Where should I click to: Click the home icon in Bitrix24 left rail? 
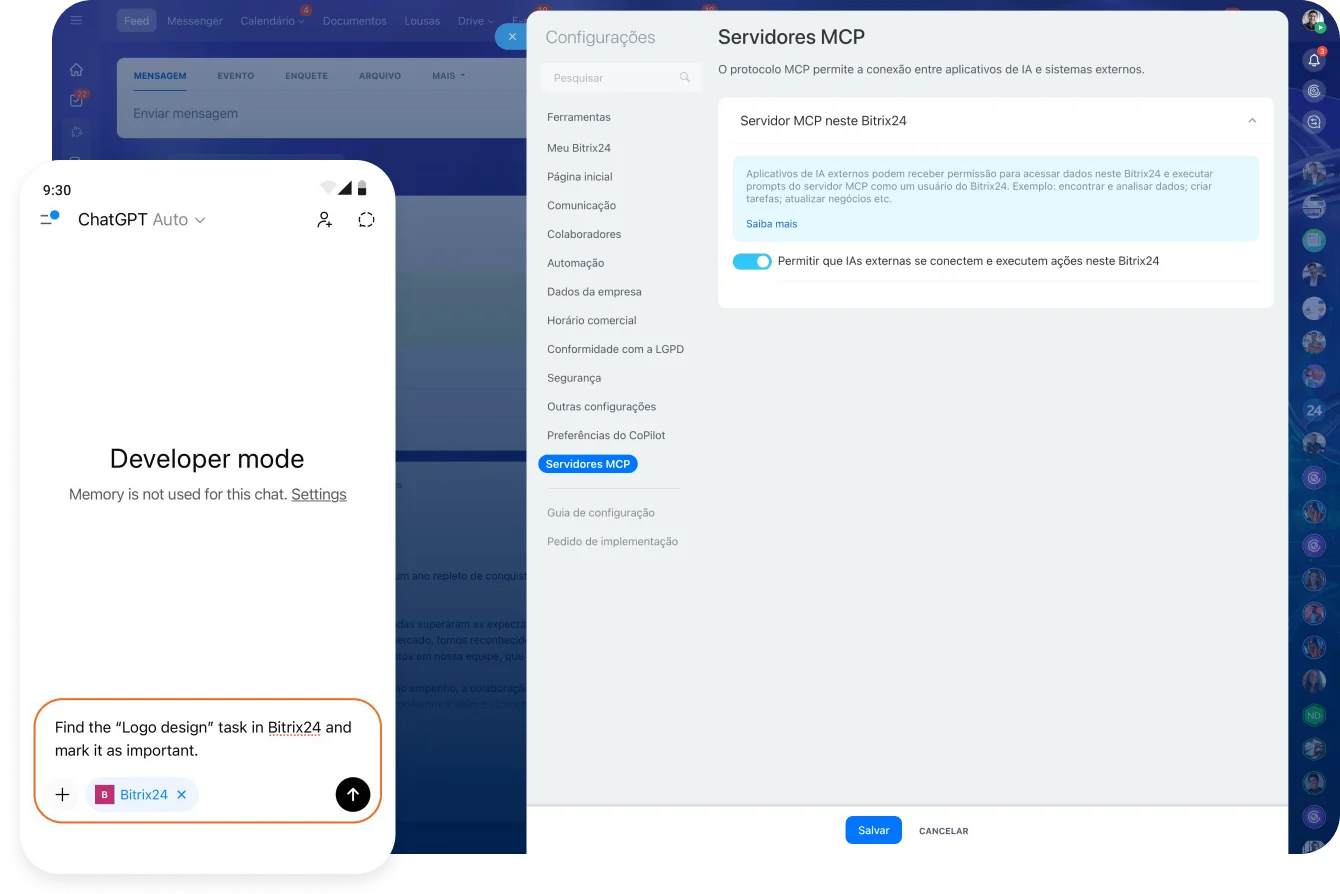pyautogui.click(x=77, y=70)
